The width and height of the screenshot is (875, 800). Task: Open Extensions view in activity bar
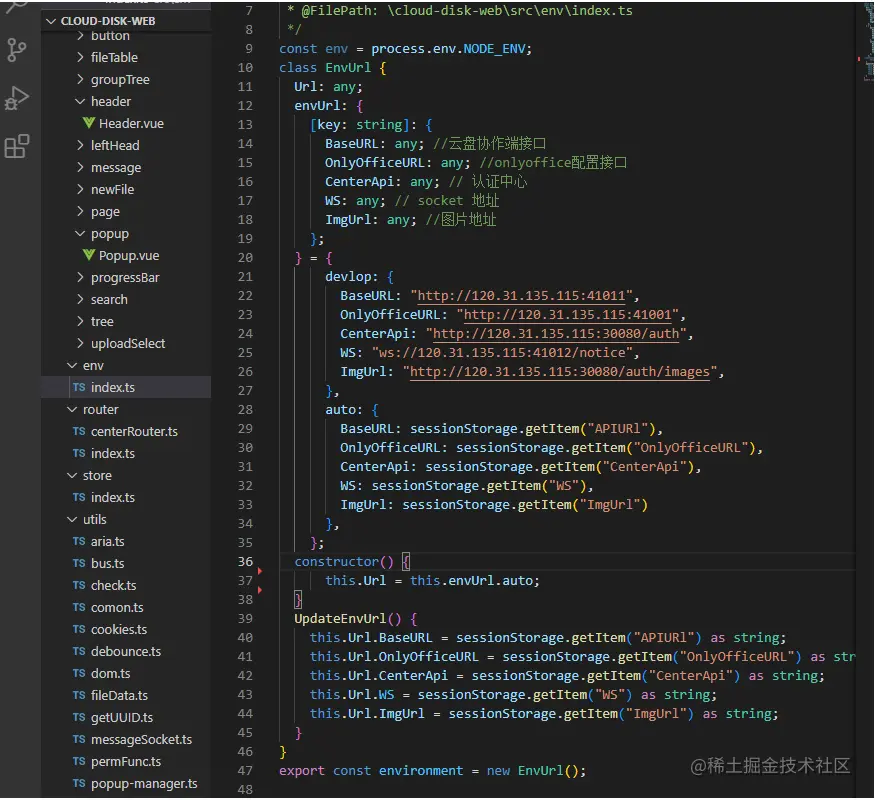pyautogui.click(x=17, y=147)
